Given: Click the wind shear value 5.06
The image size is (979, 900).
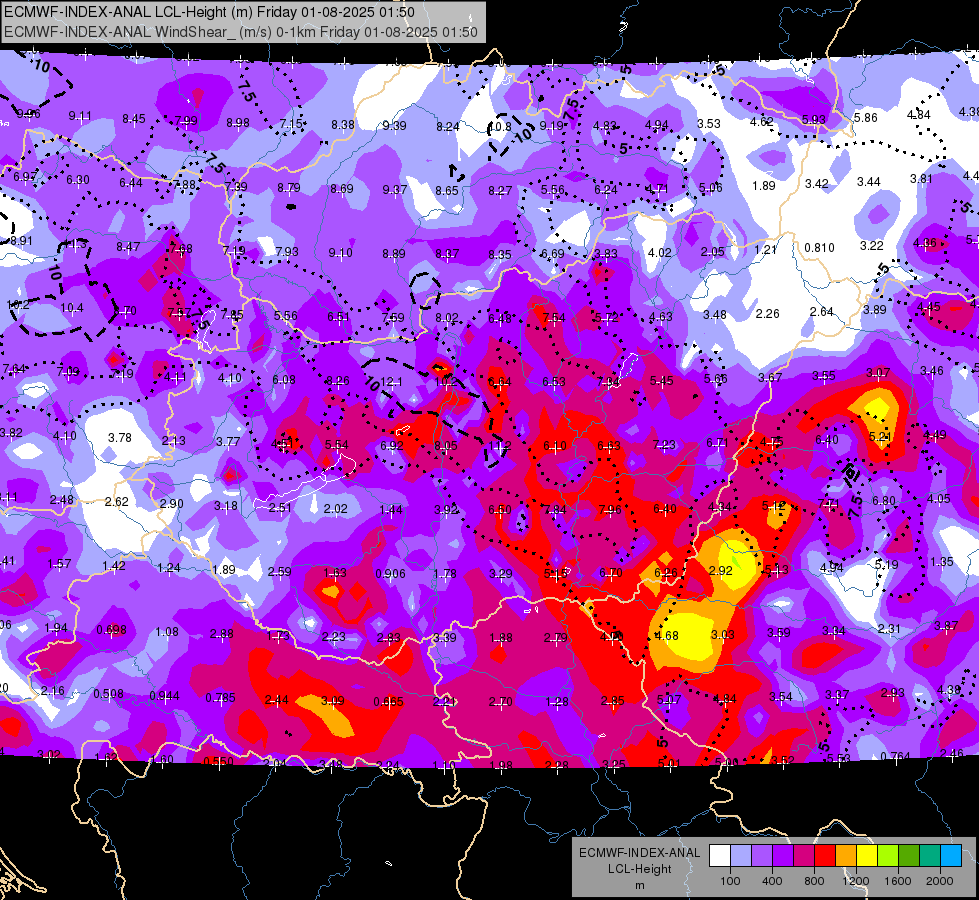Looking at the screenshot, I should [711, 187].
